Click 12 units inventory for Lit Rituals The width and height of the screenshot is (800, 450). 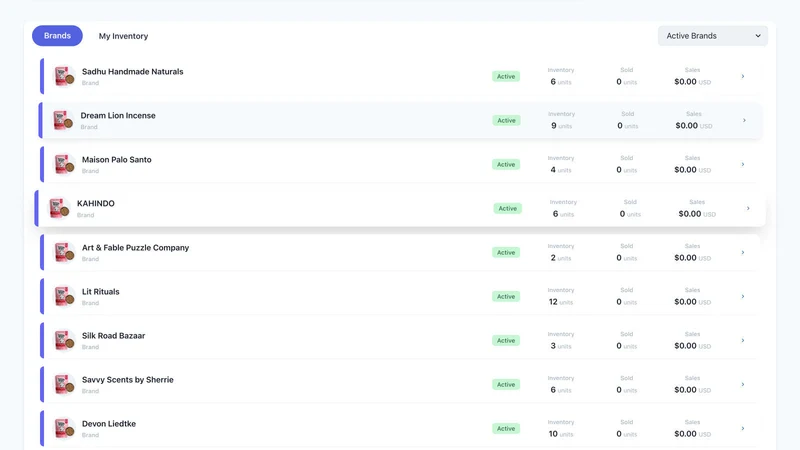[x=561, y=302]
